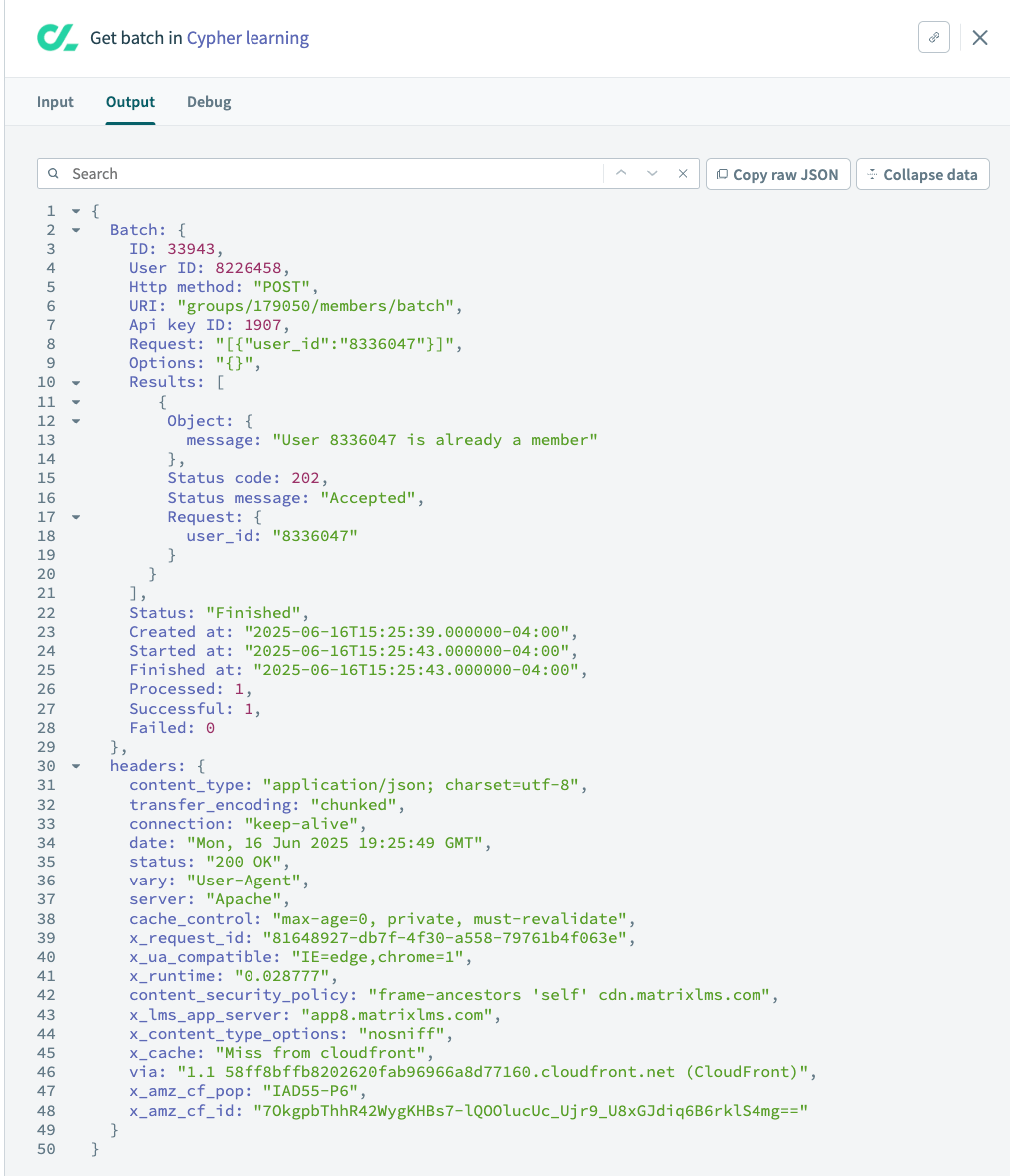Click the Created at timestamp value

point(406,632)
